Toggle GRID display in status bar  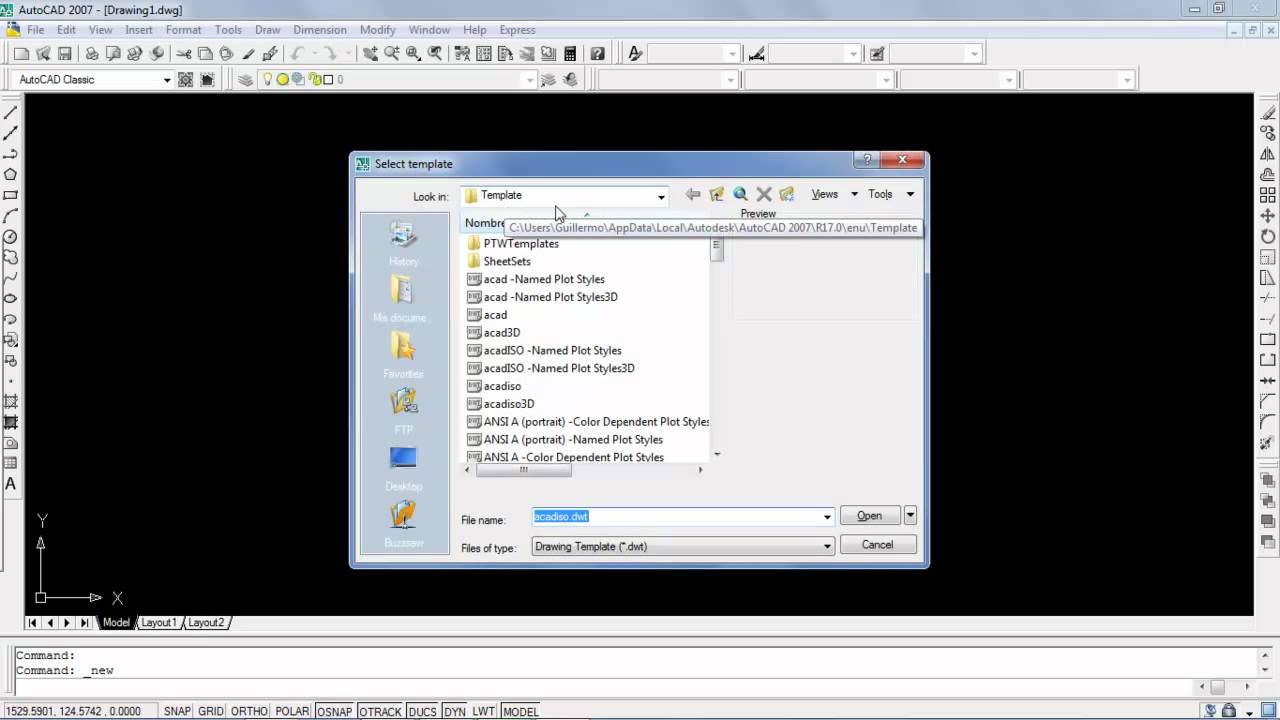tap(211, 712)
